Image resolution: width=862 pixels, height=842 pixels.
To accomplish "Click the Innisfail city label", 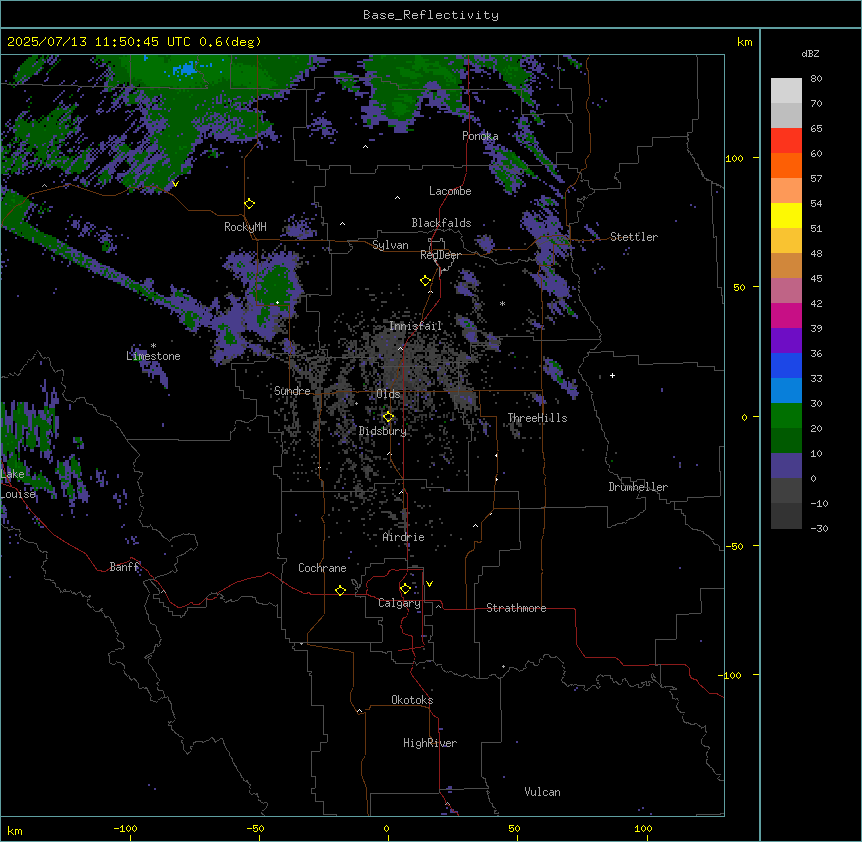I will tap(416, 326).
